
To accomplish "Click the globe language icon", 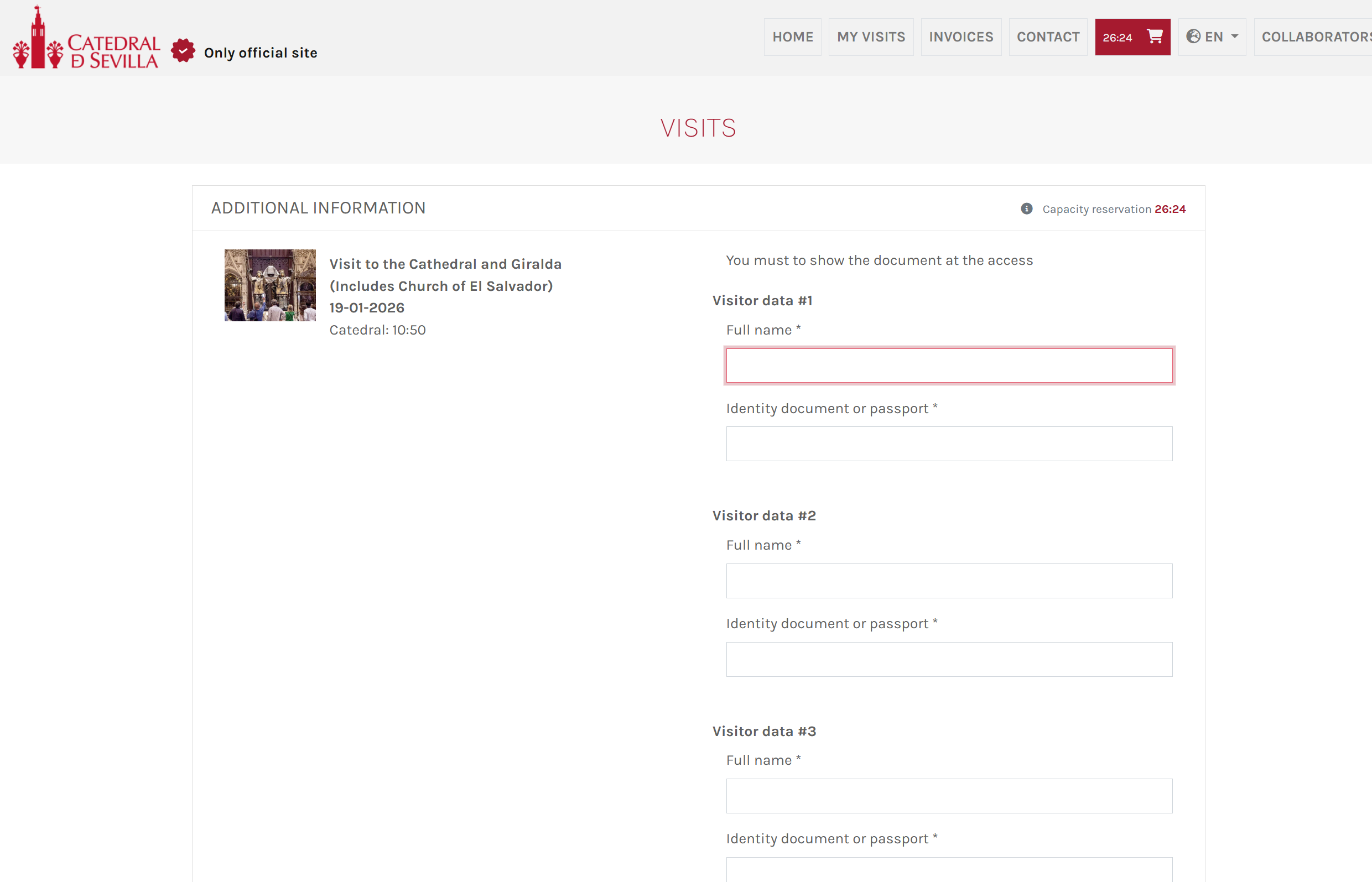I will (x=1193, y=36).
